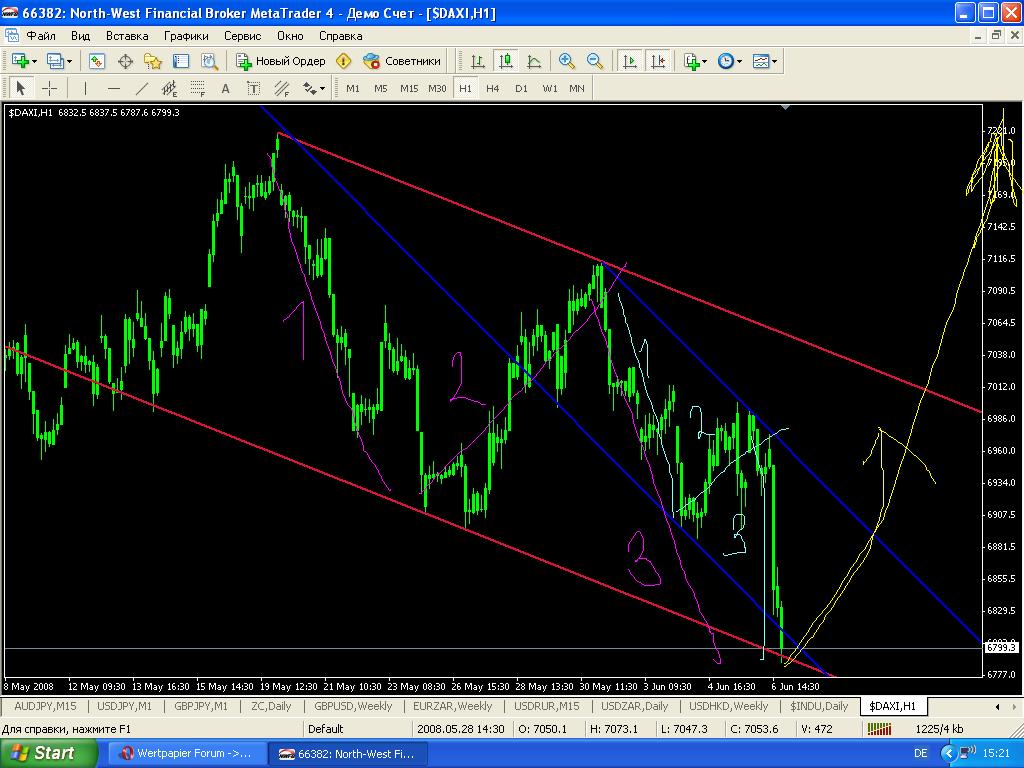Switch to the AUDJPY,M15 chart tab
The image size is (1024, 768).
[45, 706]
